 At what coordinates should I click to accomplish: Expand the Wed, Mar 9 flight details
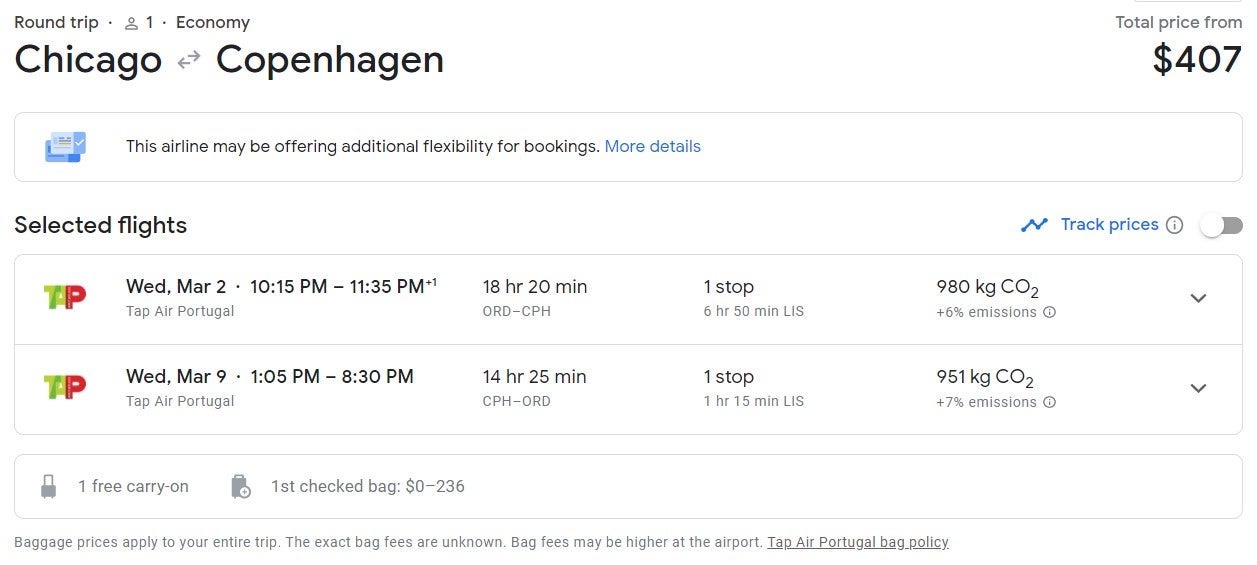pyautogui.click(x=1198, y=388)
